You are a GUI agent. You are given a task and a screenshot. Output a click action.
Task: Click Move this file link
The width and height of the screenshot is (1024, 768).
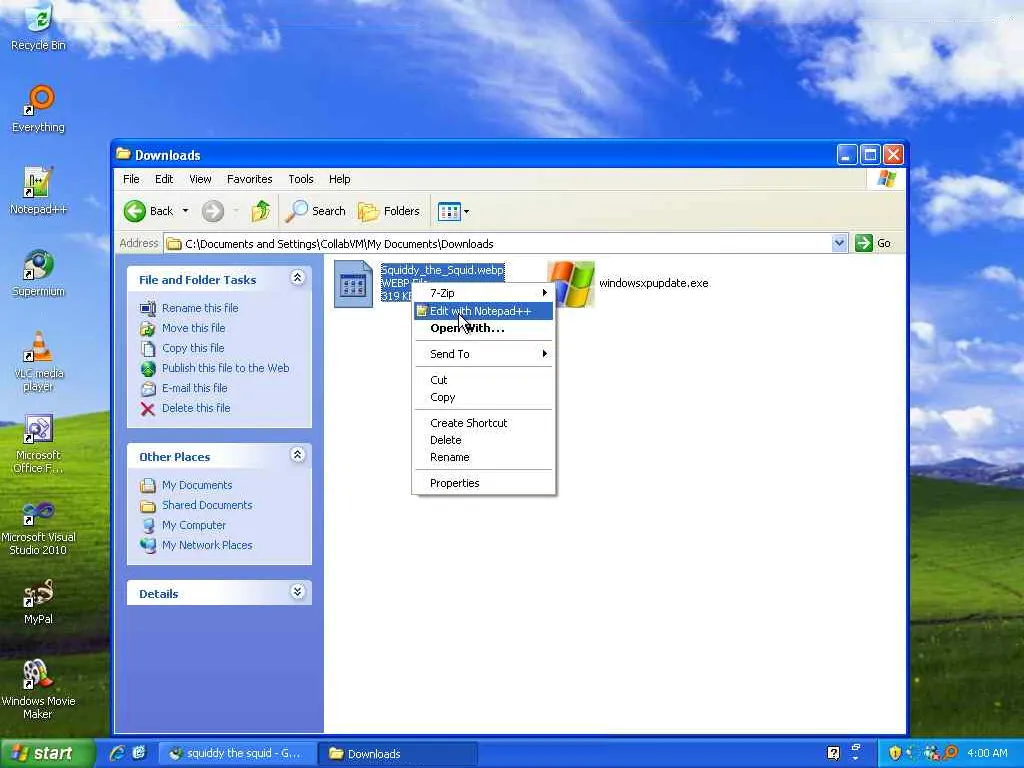tap(193, 328)
